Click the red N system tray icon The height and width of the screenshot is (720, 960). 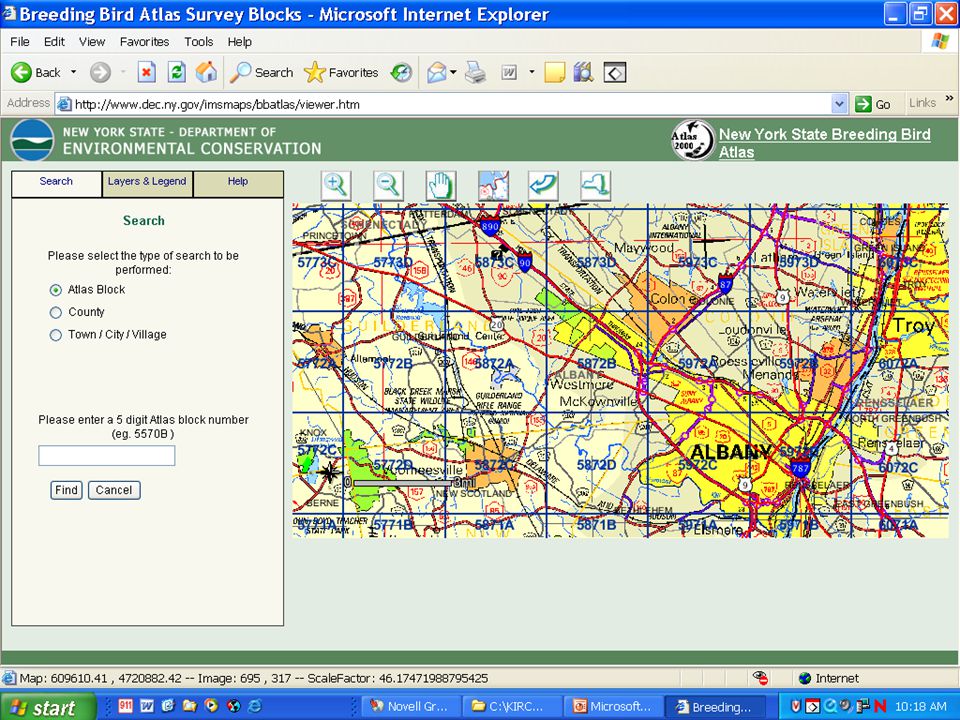tap(880, 707)
